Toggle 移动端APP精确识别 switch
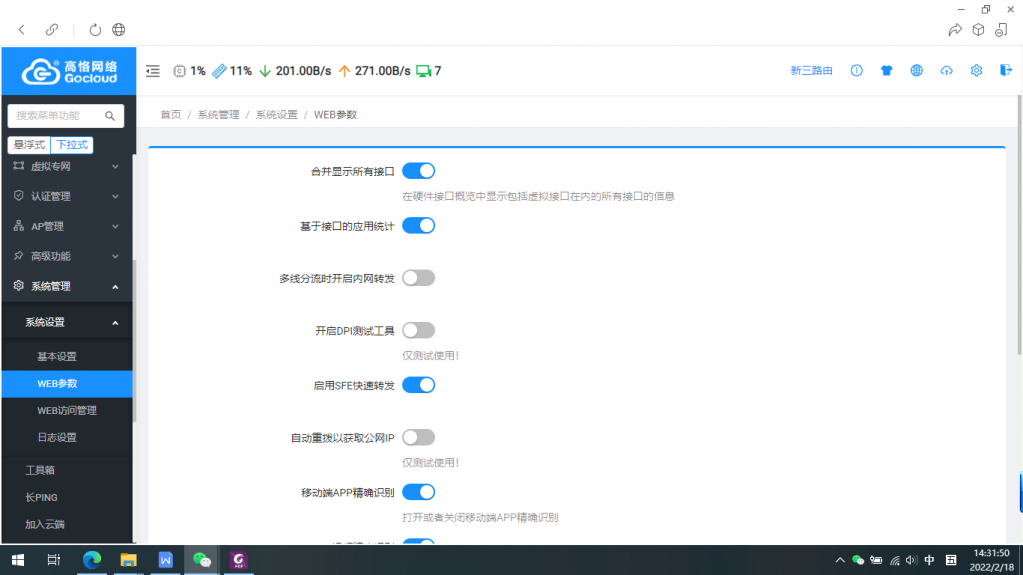 point(418,492)
